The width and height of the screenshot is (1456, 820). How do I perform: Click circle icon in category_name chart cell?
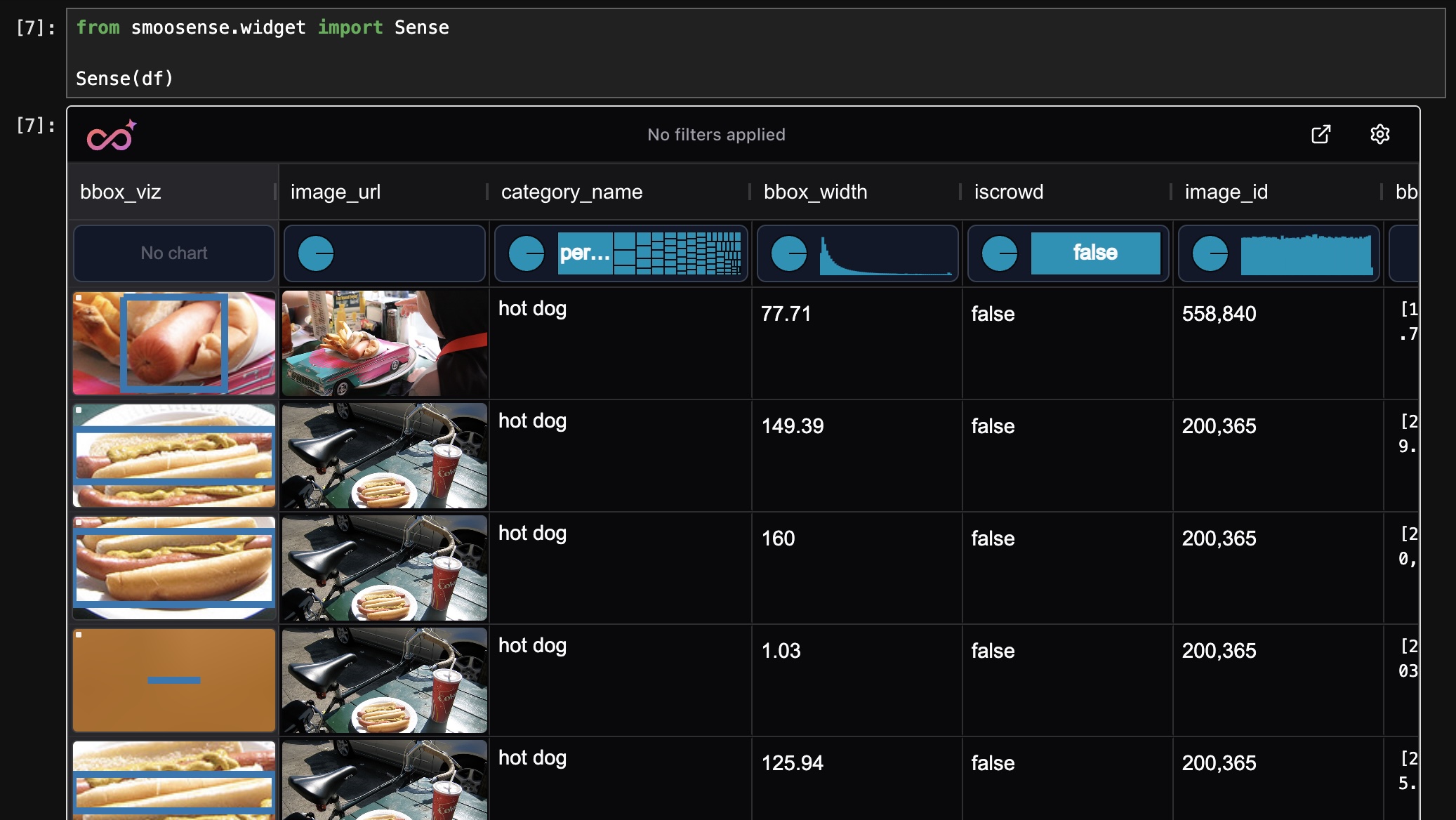(527, 253)
